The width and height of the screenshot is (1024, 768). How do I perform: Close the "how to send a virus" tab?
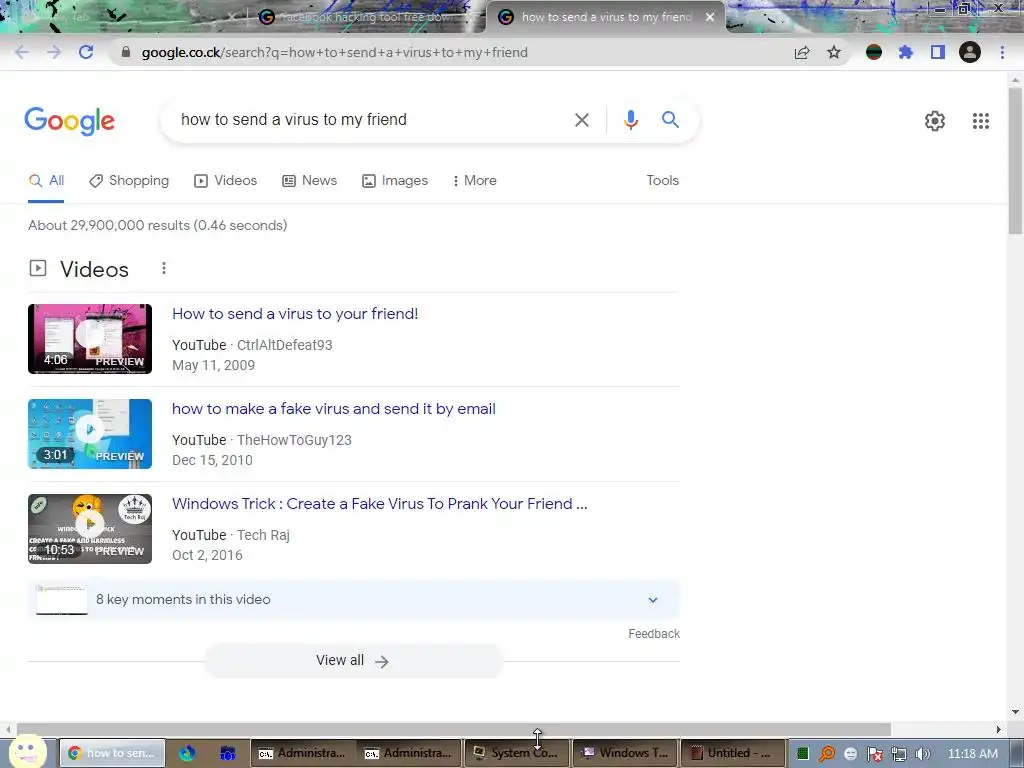(x=710, y=17)
